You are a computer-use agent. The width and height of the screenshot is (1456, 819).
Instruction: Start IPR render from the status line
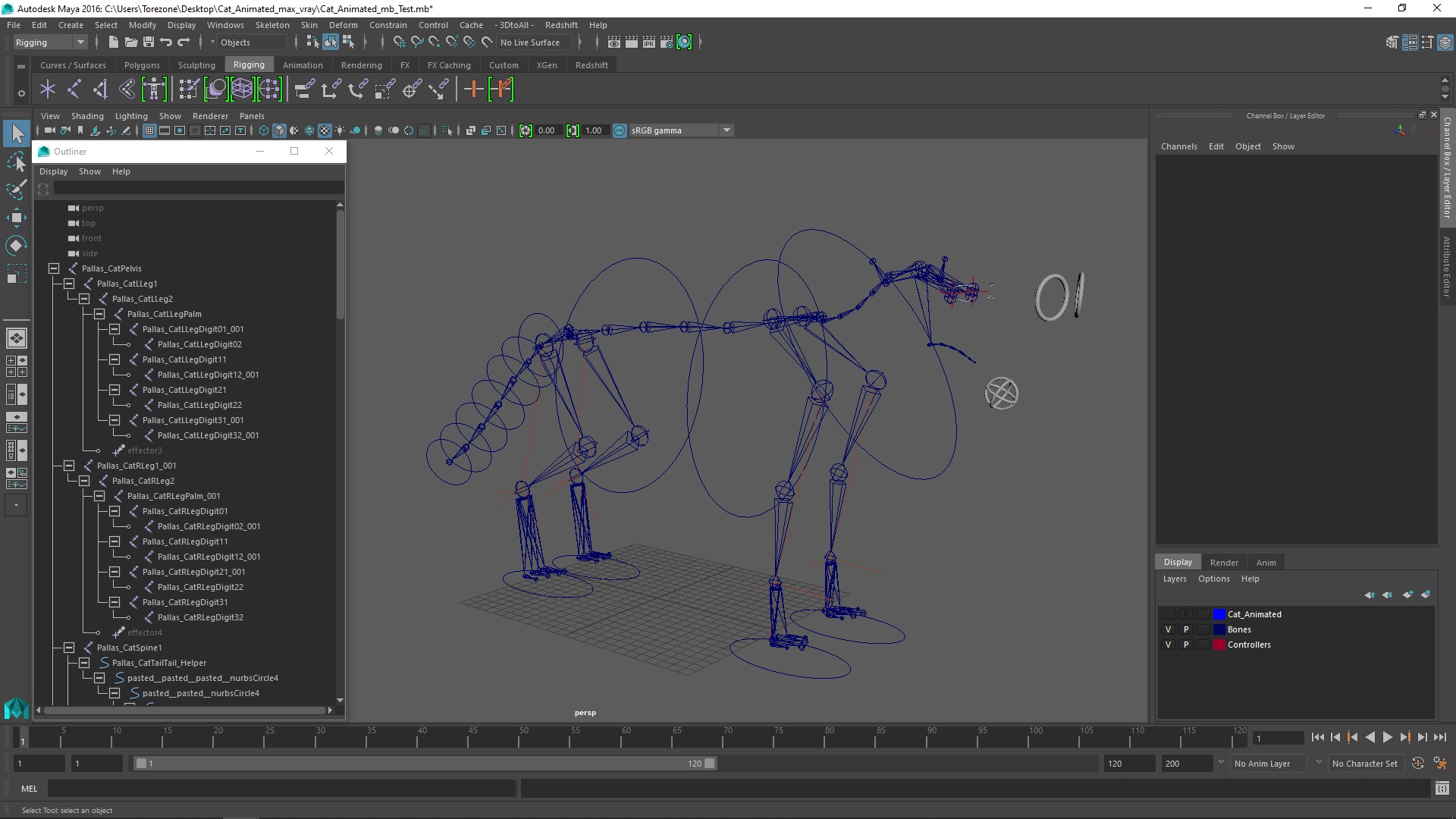[x=649, y=42]
